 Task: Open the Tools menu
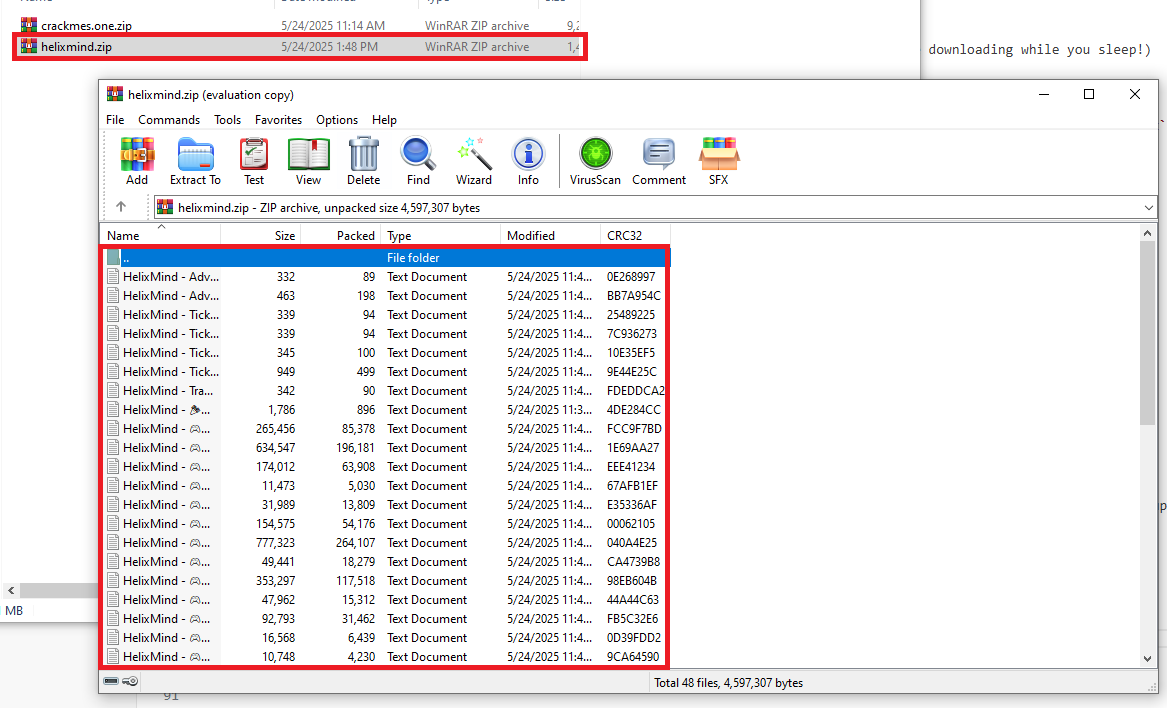point(227,120)
